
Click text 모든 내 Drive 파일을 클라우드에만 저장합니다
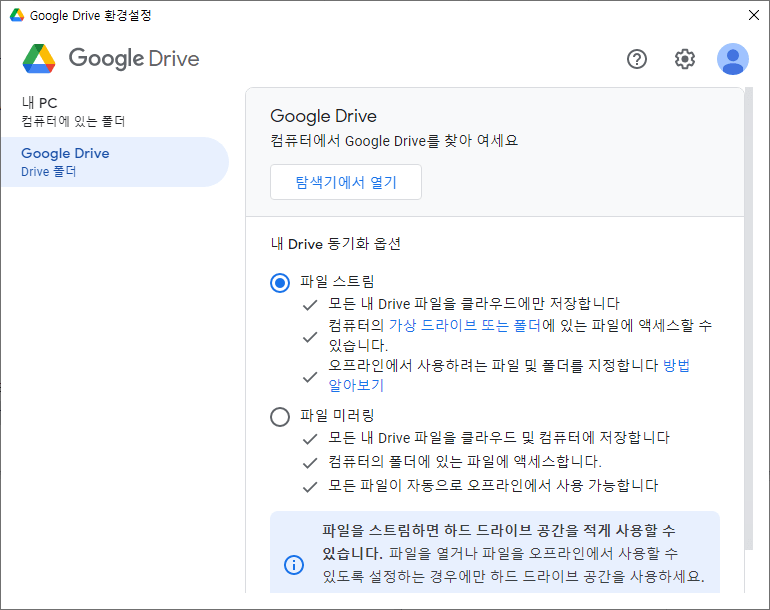474,304
